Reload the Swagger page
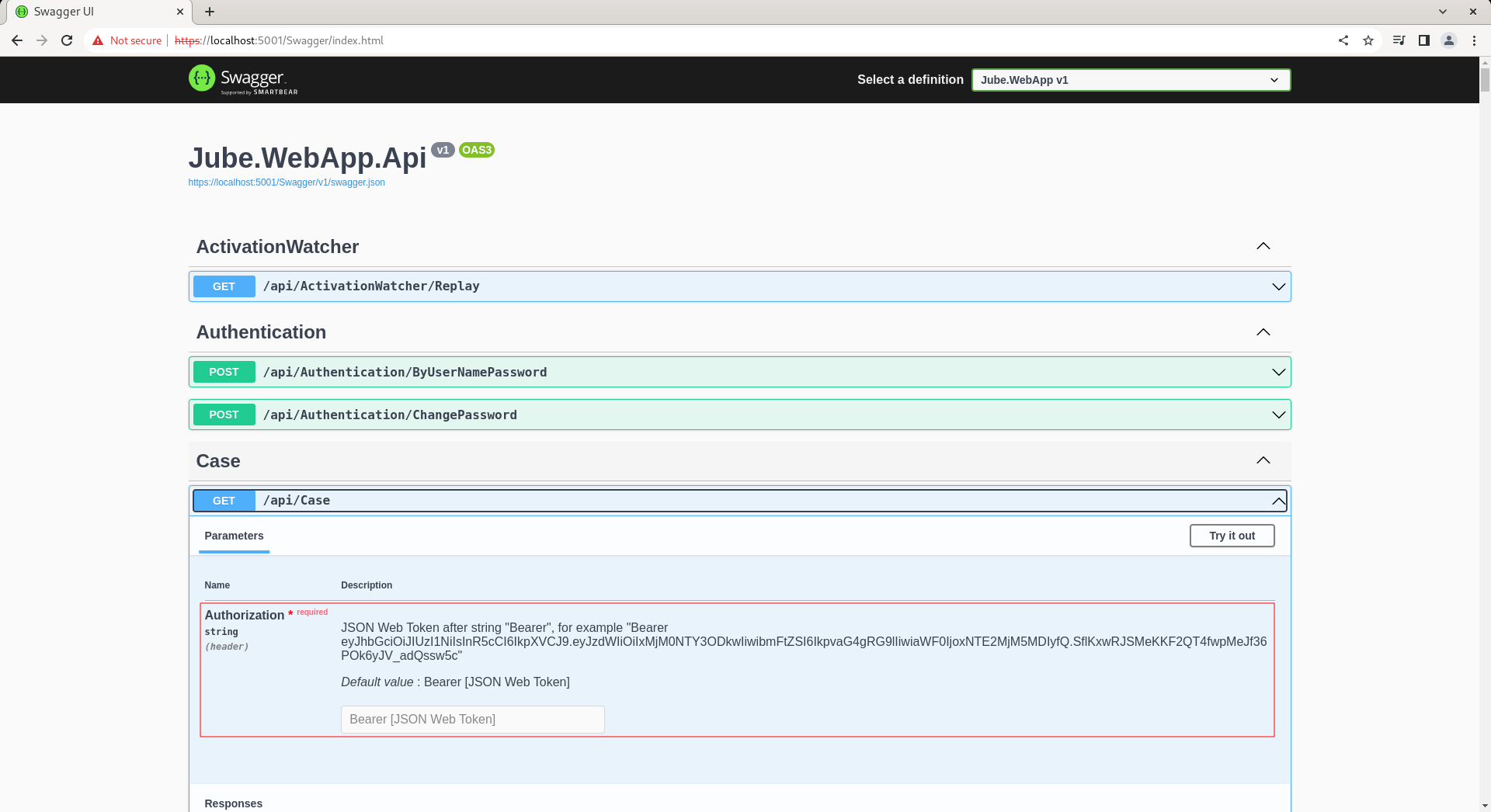 tap(67, 40)
